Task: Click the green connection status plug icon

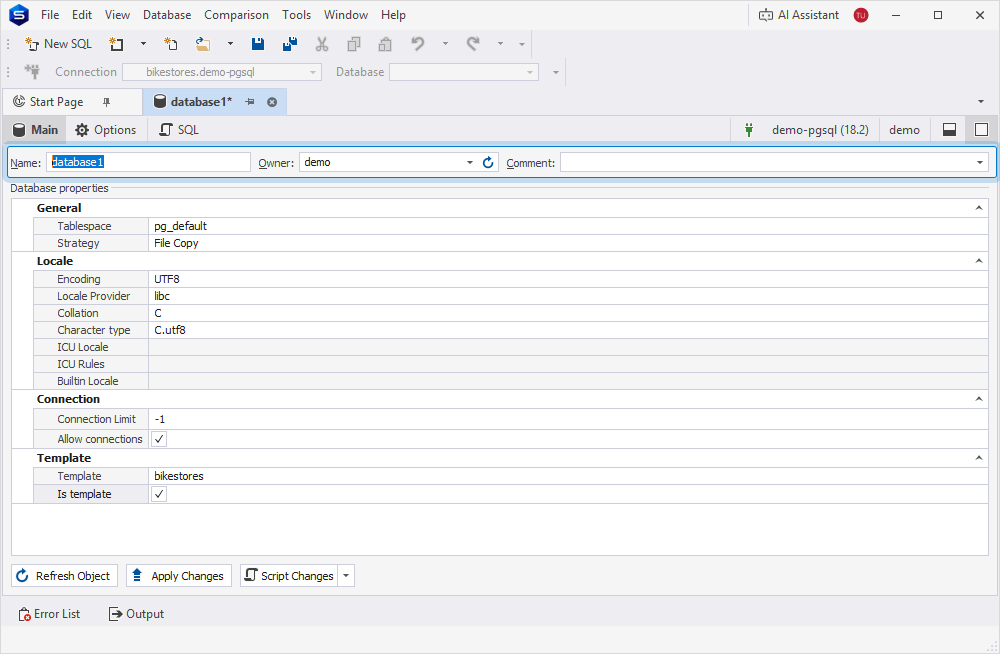Action: (749, 130)
